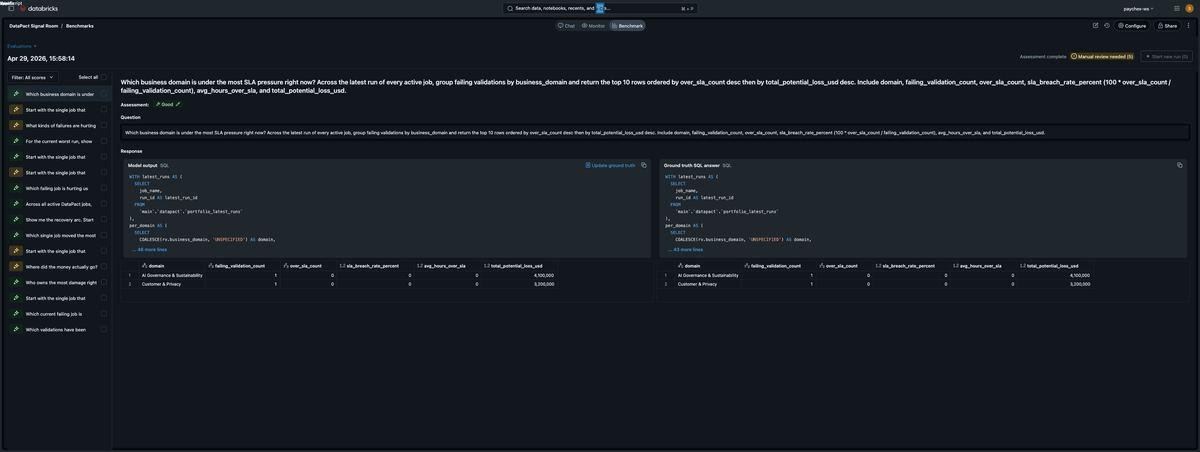
Task: Click the Share button
Action: coord(1166,25)
